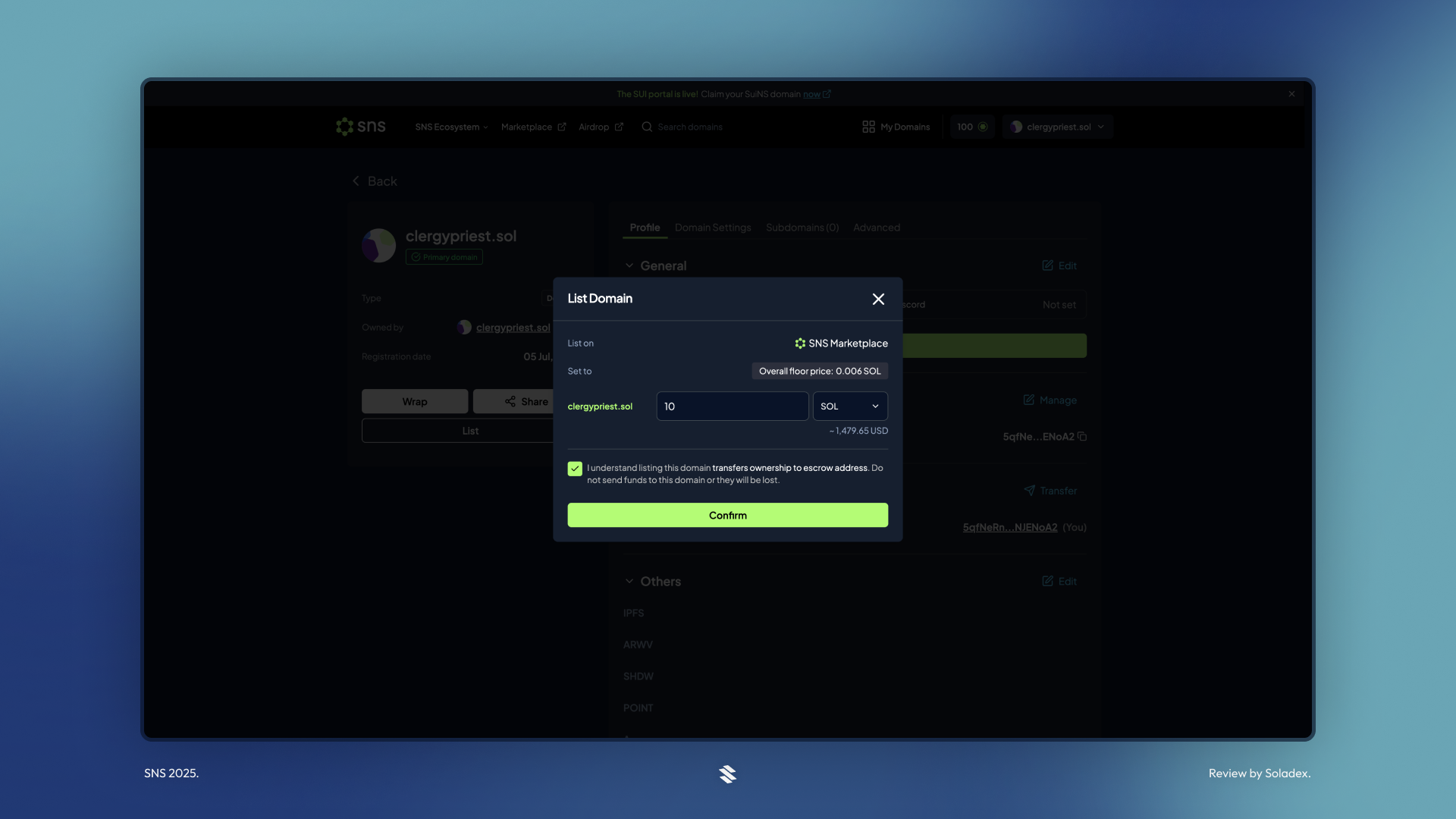The image size is (1456, 819).
Task: Close the List Domain dialog
Action: pyautogui.click(x=878, y=299)
